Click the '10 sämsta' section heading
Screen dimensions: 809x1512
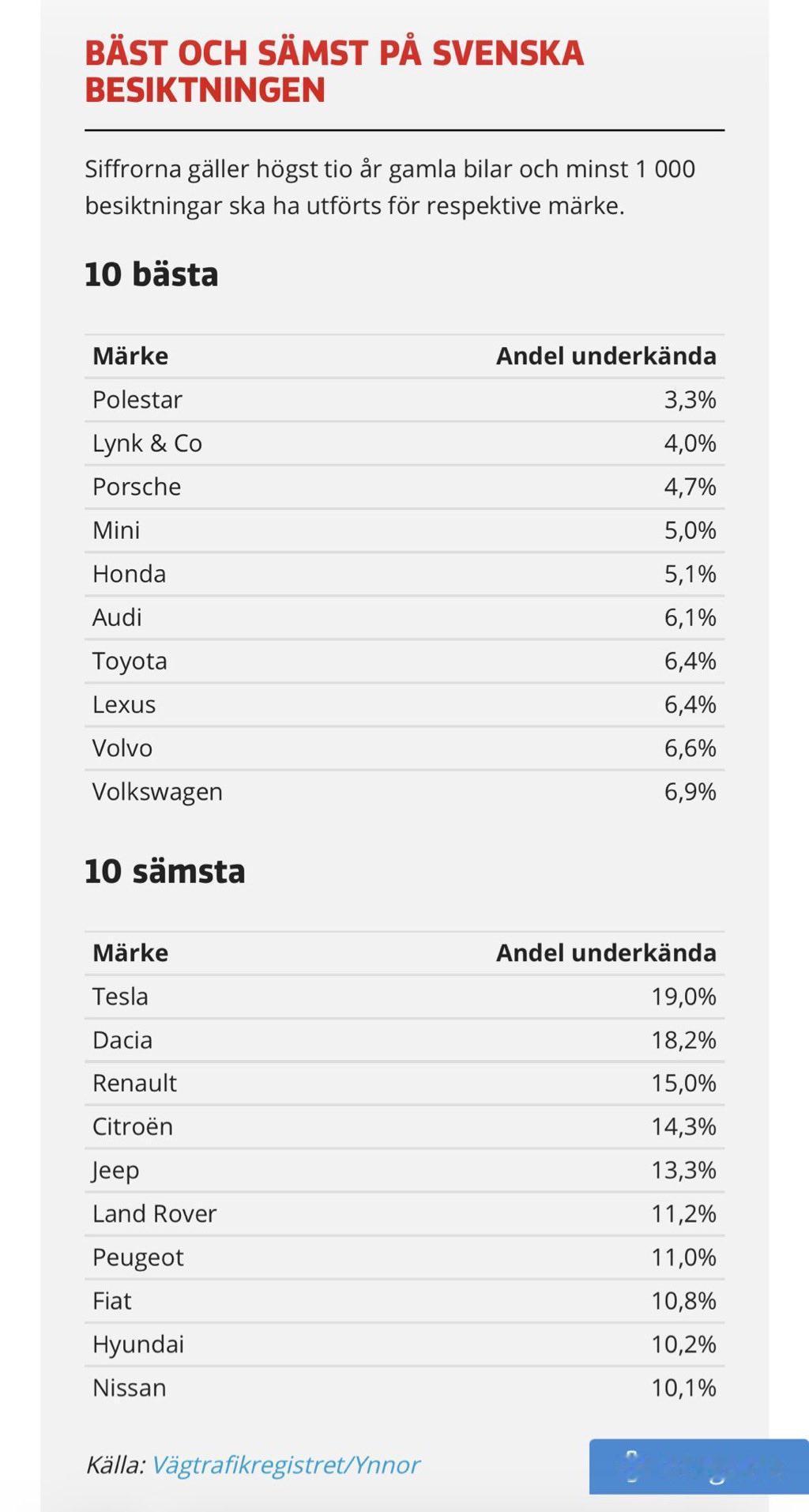coord(165,871)
